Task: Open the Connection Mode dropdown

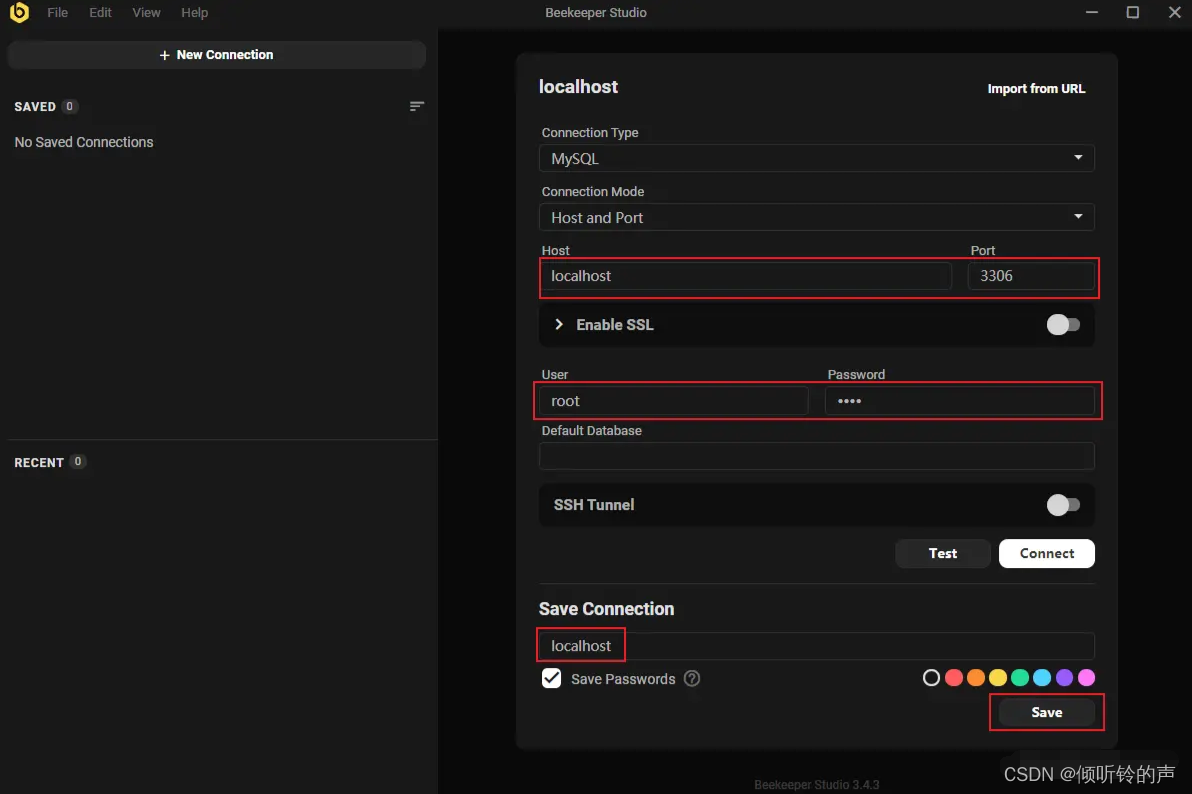Action: [x=816, y=218]
